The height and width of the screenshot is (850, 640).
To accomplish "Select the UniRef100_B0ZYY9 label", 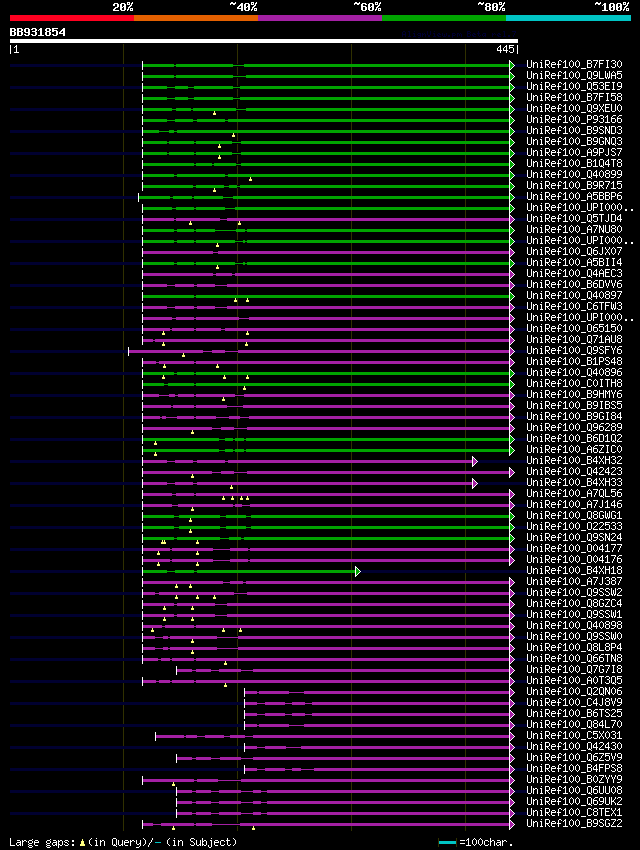I will coord(574,779).
